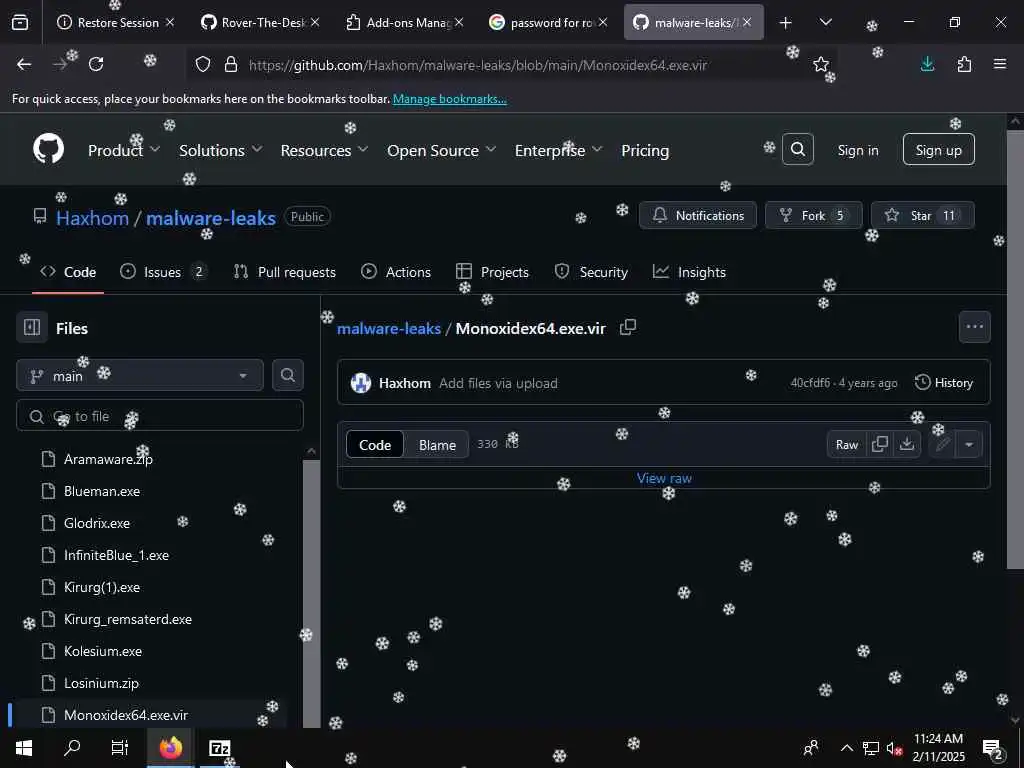The image size is (1024, 768).
Task: Open the edit options dropdown arrow
Action: click(x=969, y=444)
